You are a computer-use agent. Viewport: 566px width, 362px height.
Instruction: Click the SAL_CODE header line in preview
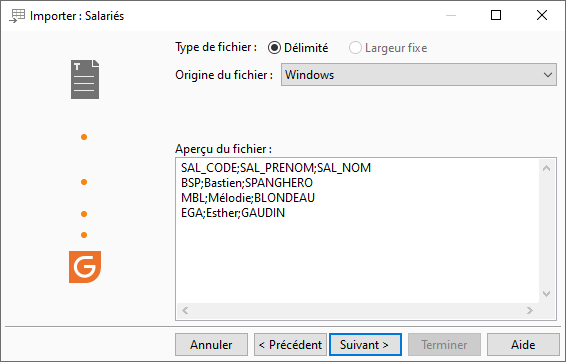pyautogui.click(x=276, y=168)
